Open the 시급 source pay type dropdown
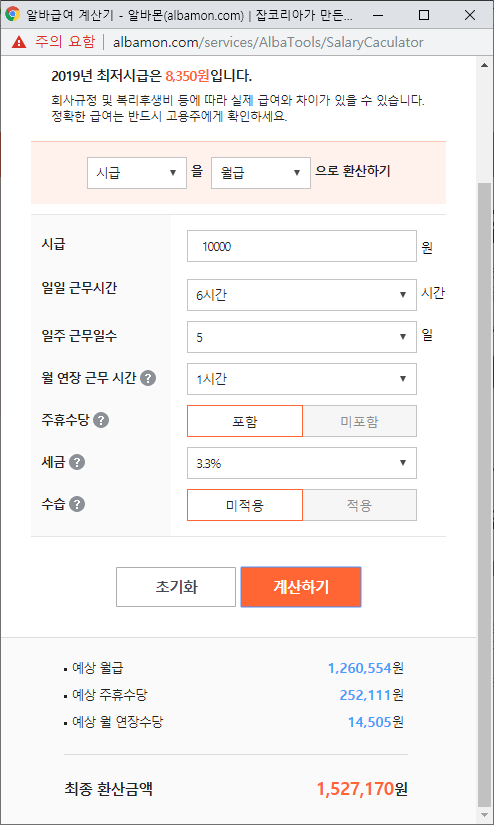Screen dimensions: 494x825 click(137, 173)
